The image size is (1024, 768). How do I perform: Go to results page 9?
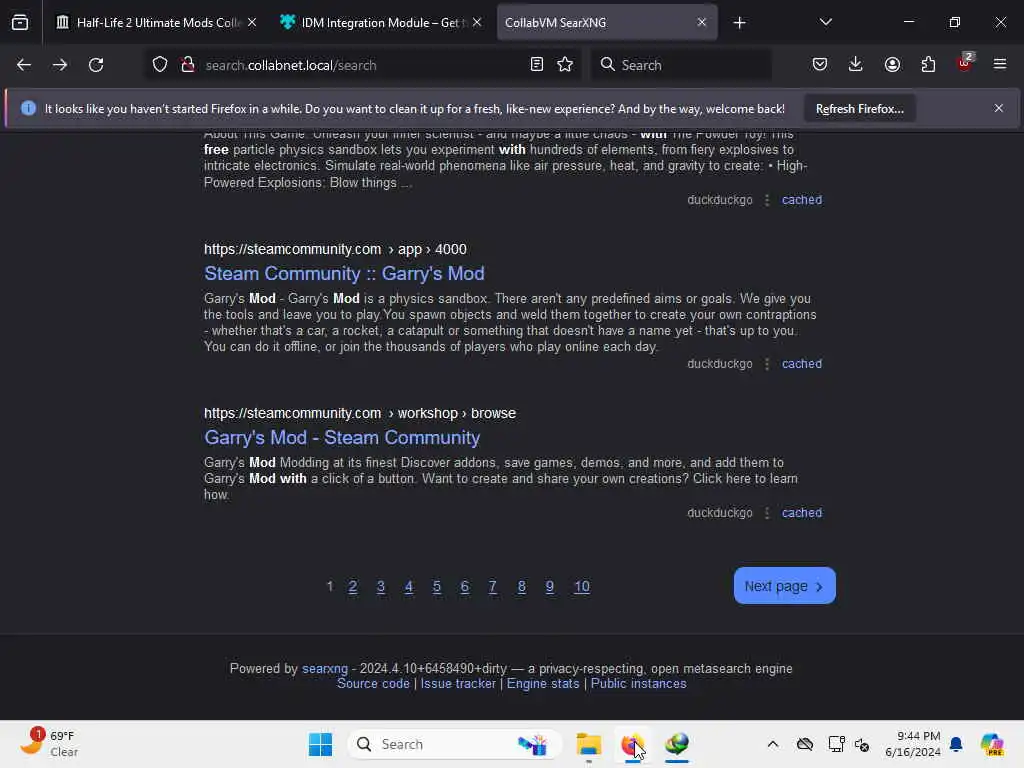tap(550, 586)
